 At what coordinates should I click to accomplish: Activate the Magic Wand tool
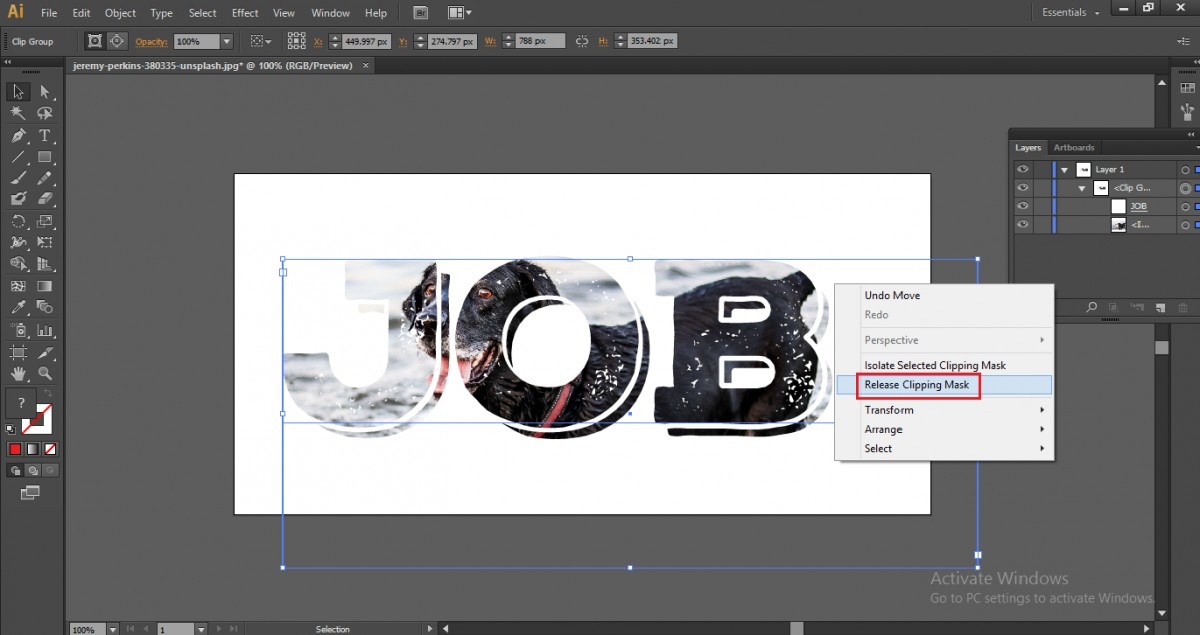coord(17,113)
